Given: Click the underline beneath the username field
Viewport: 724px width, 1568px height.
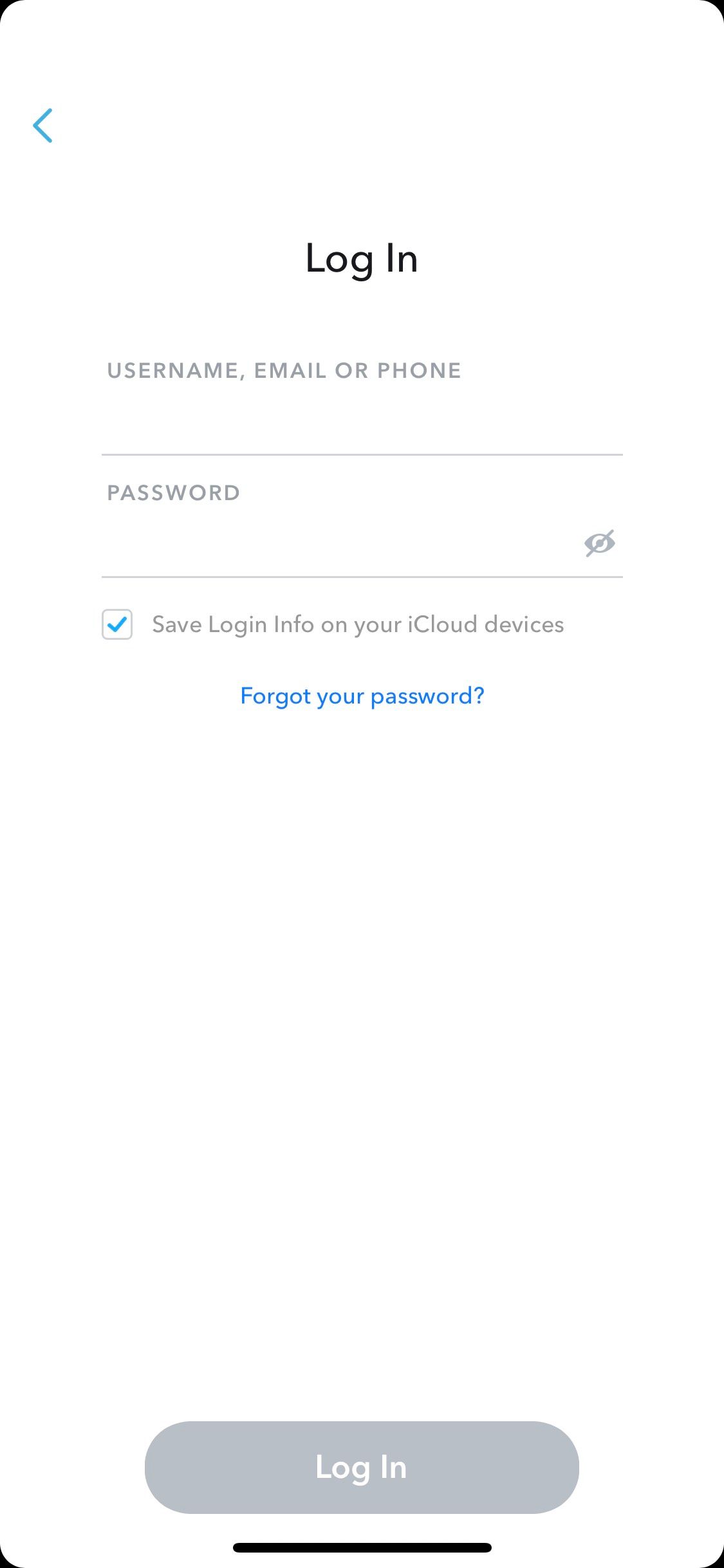Looking at the screenshot, I should tap(362, 455).
